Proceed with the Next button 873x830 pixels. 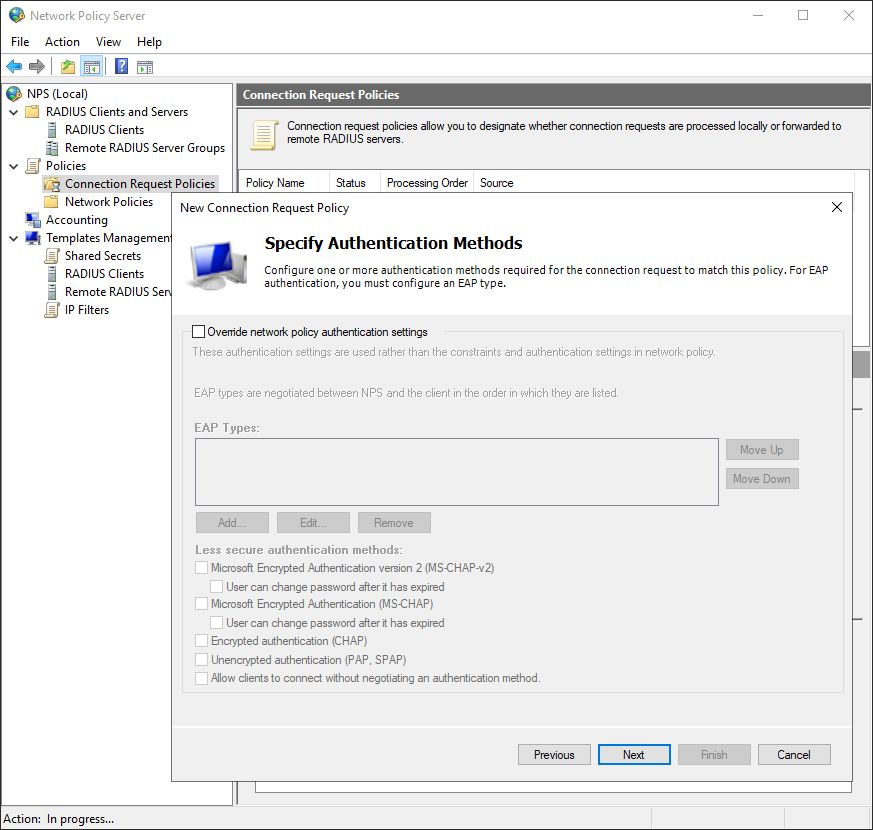634,755
